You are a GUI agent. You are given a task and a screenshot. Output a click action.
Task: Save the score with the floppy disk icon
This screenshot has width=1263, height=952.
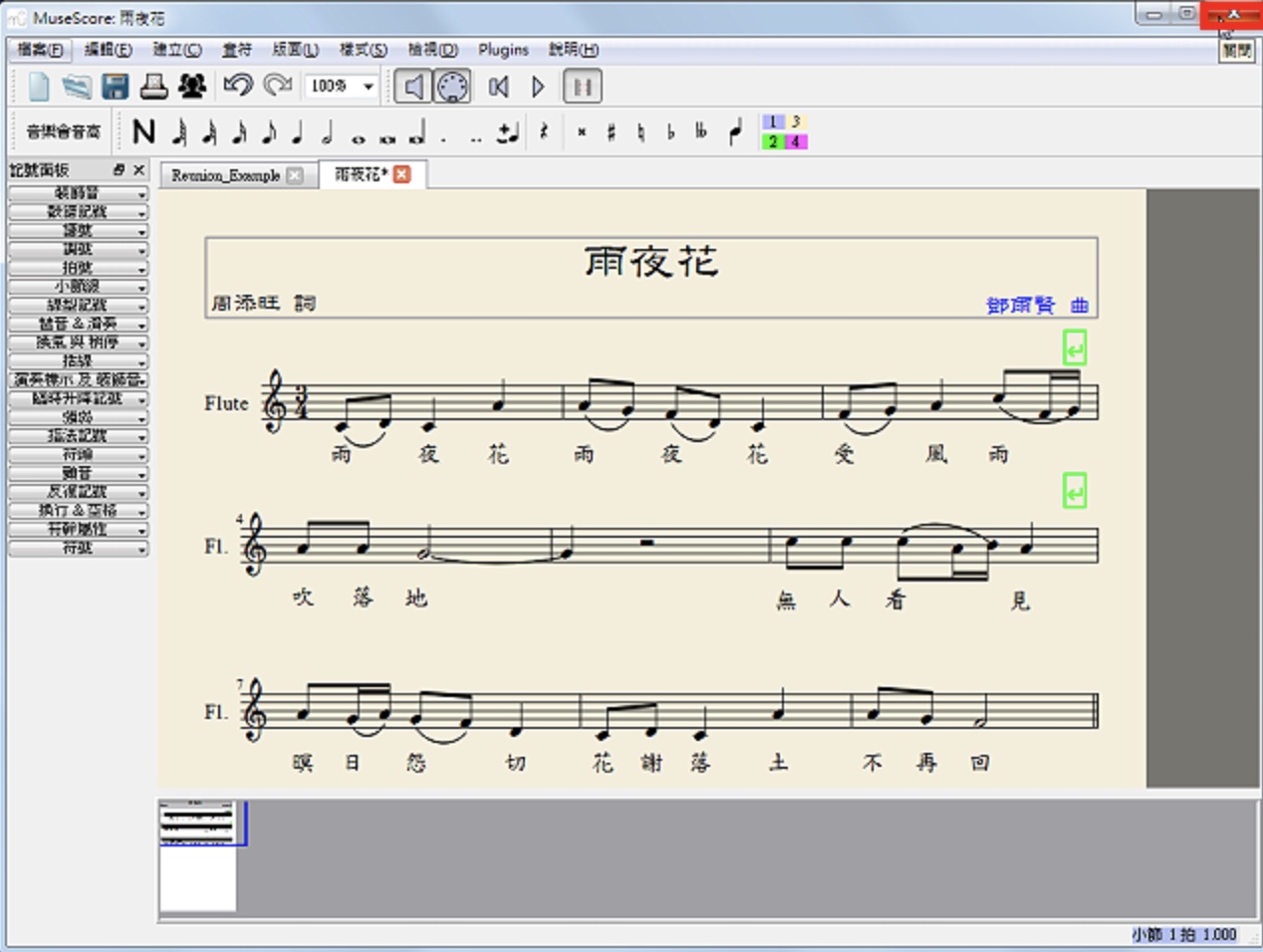[x=116, y=87]
